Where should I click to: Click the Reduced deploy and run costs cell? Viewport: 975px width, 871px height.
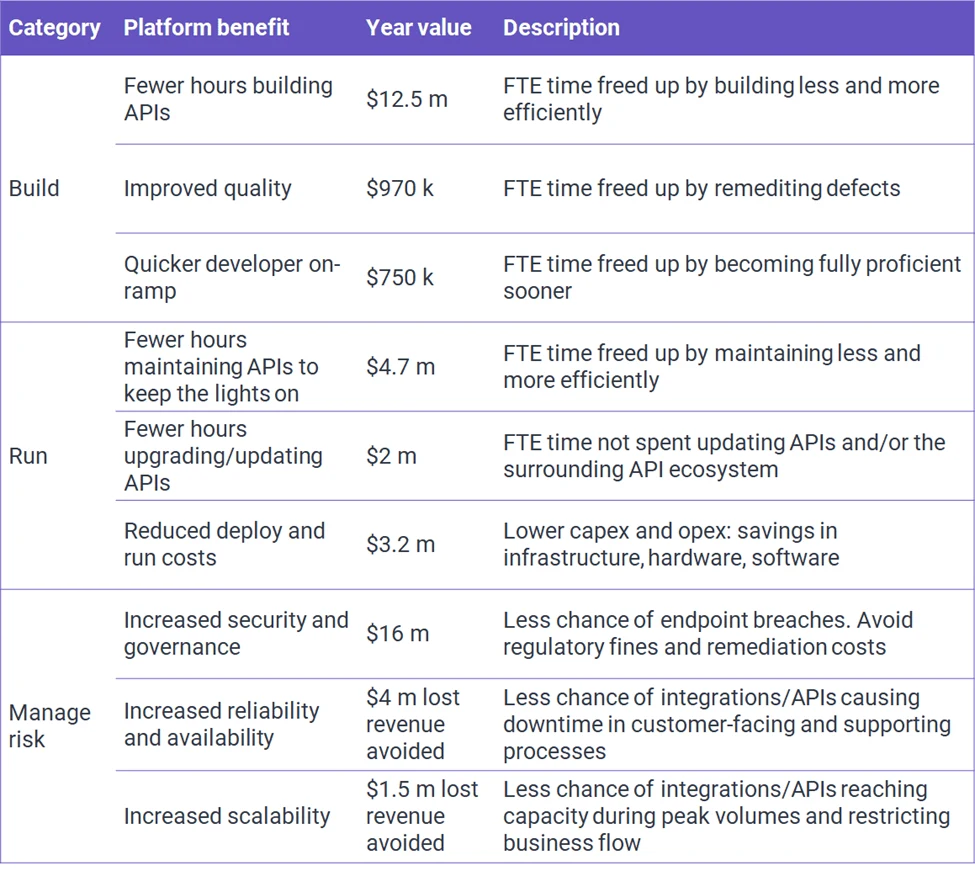(224, 545)
